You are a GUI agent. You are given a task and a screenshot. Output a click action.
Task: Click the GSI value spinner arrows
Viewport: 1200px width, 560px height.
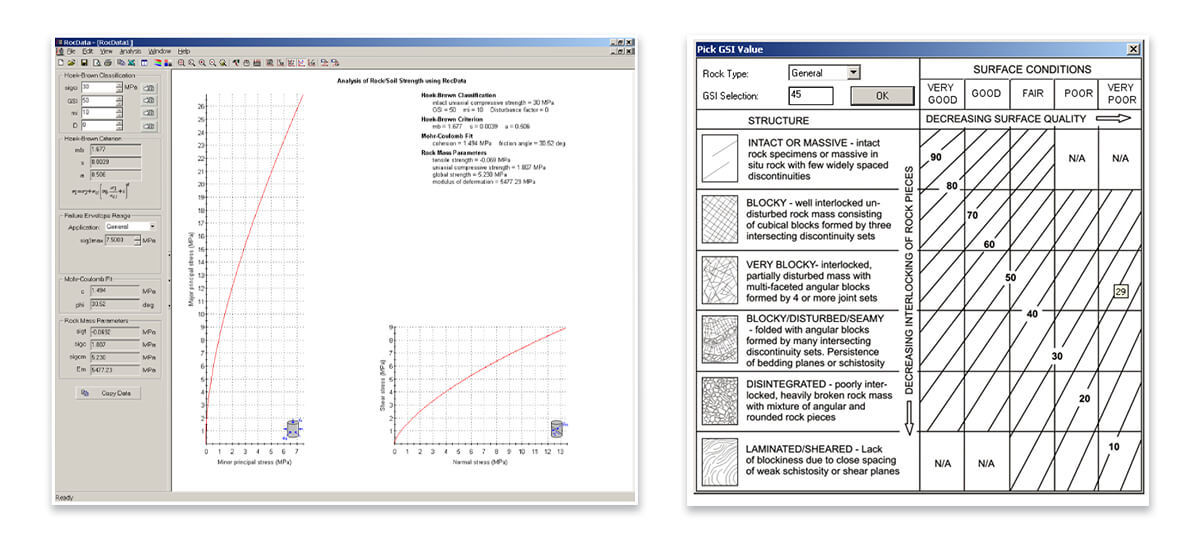point(119,100)
